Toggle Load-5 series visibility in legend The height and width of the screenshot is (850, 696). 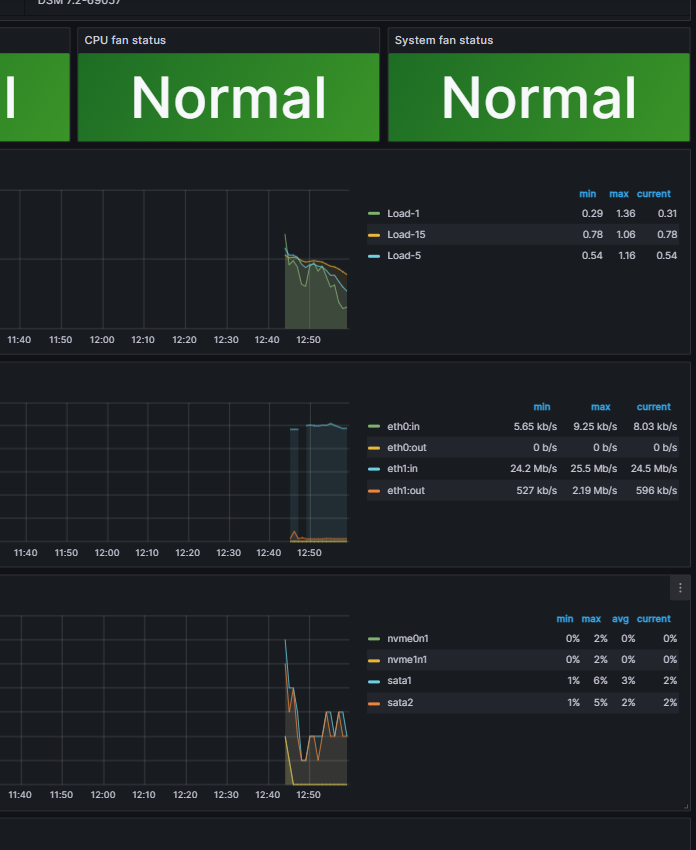point(404,256)
